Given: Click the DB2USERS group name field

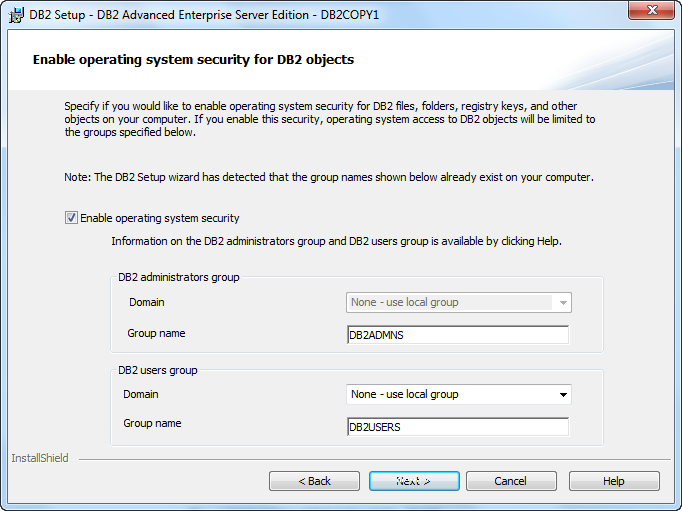Looking at the screenshot, I should [458, 427].
